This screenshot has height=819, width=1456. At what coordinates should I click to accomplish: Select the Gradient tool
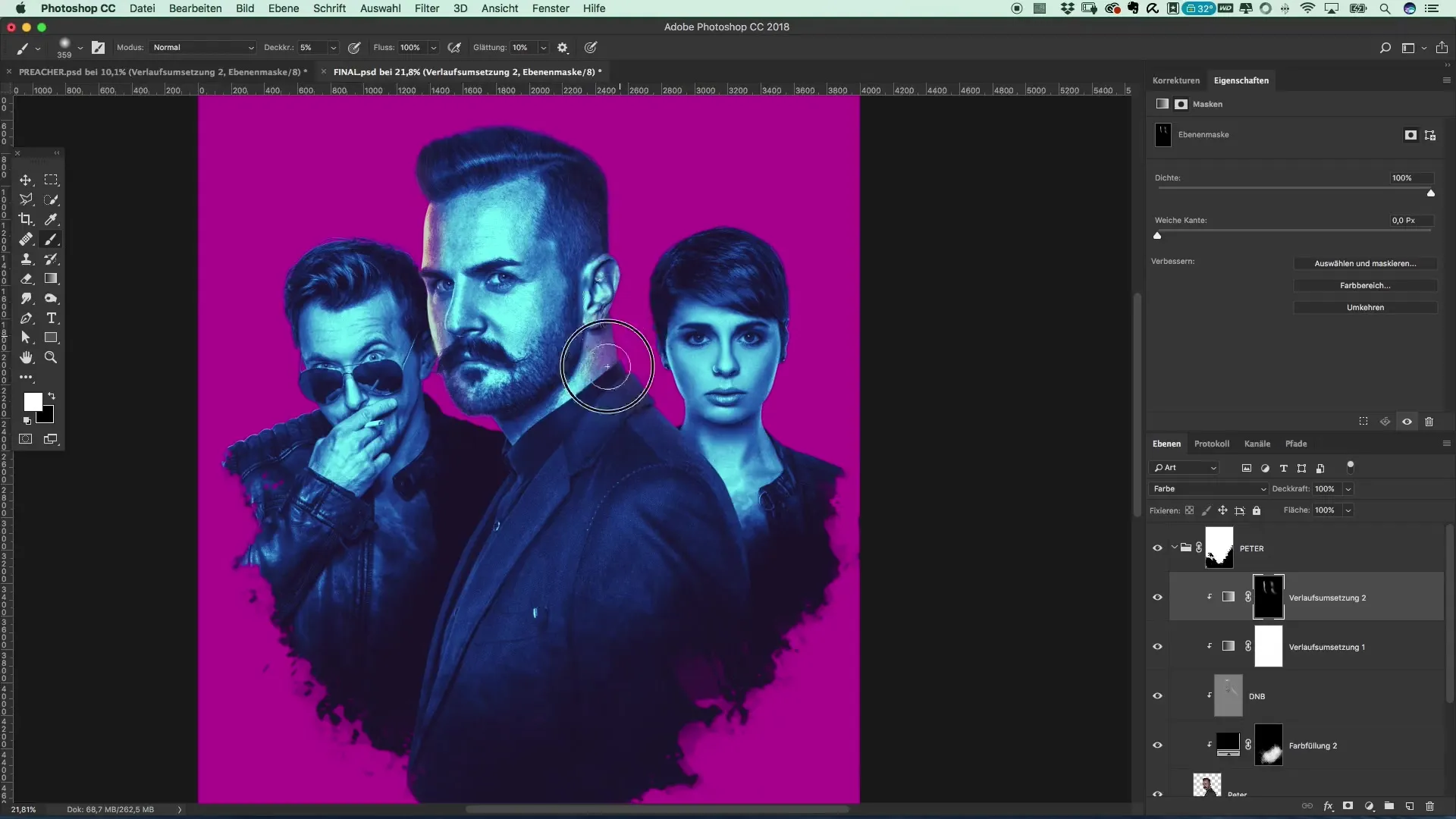(x=51, y=278)
